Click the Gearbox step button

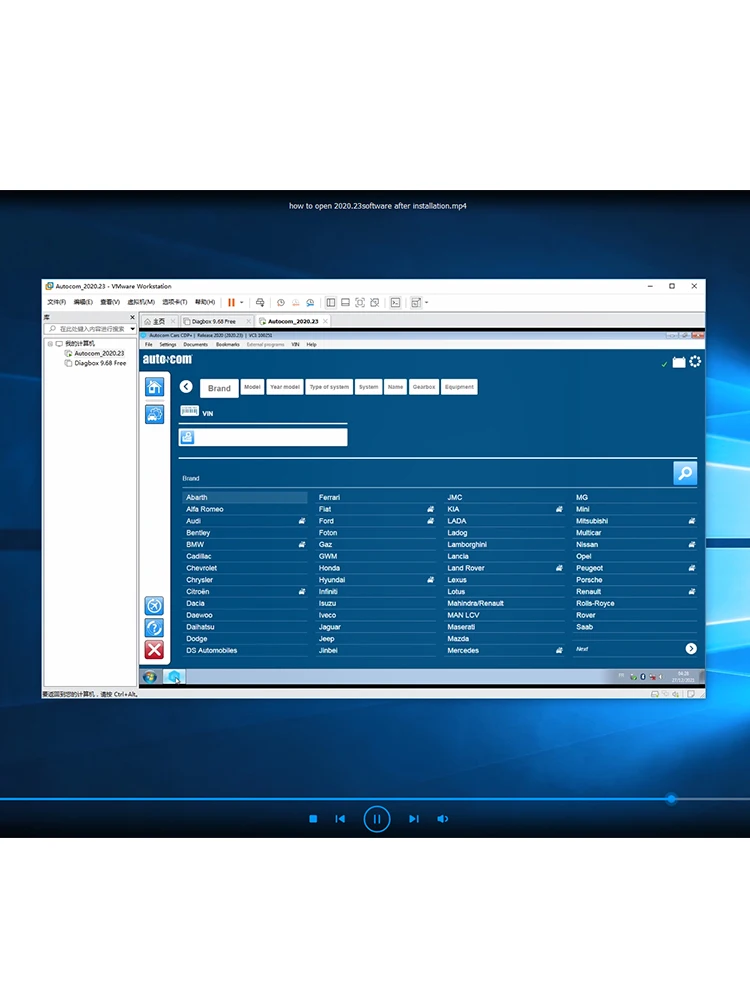tap(424, 387)
